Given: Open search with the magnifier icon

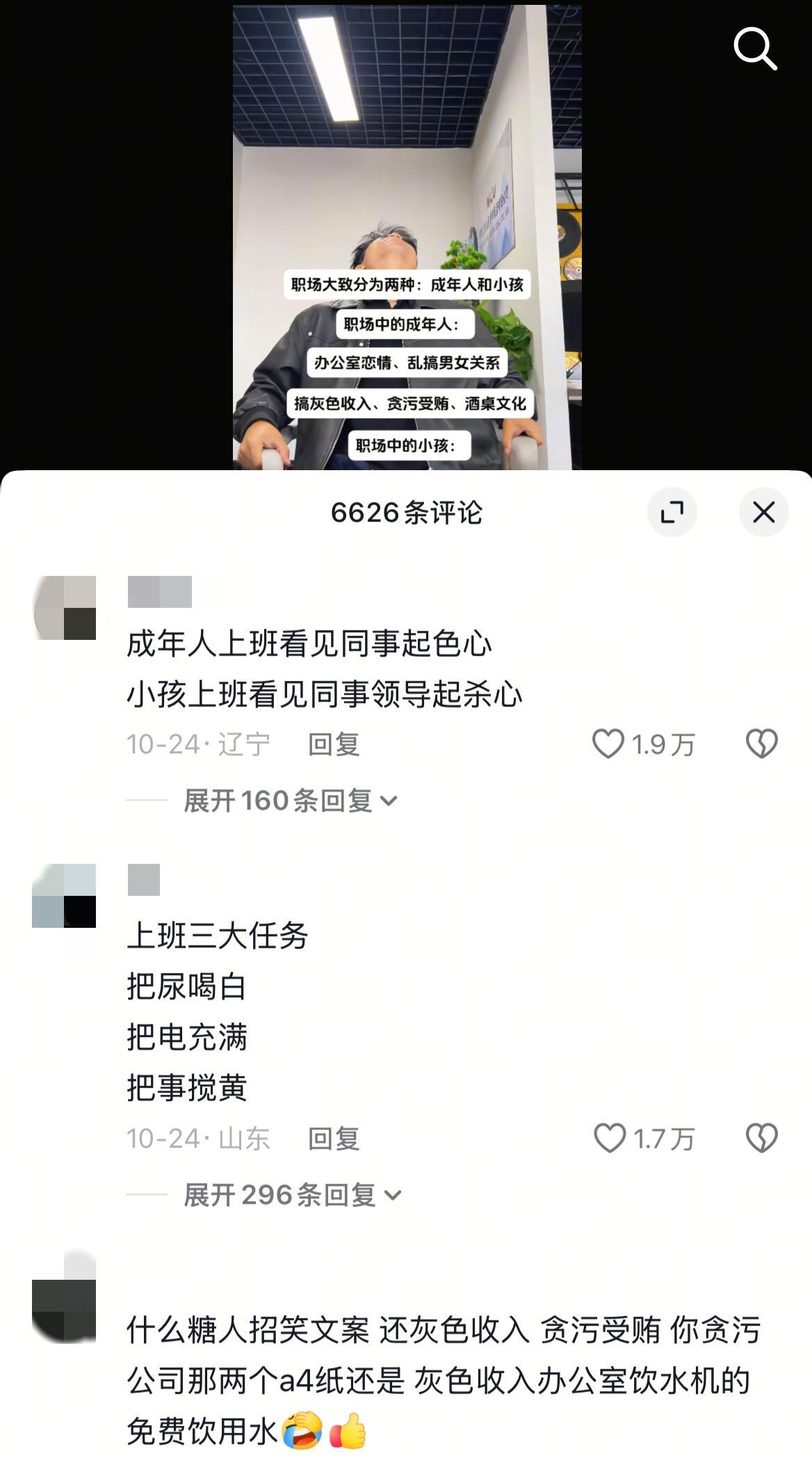Looking at the screenshot, I should point(755,49).
